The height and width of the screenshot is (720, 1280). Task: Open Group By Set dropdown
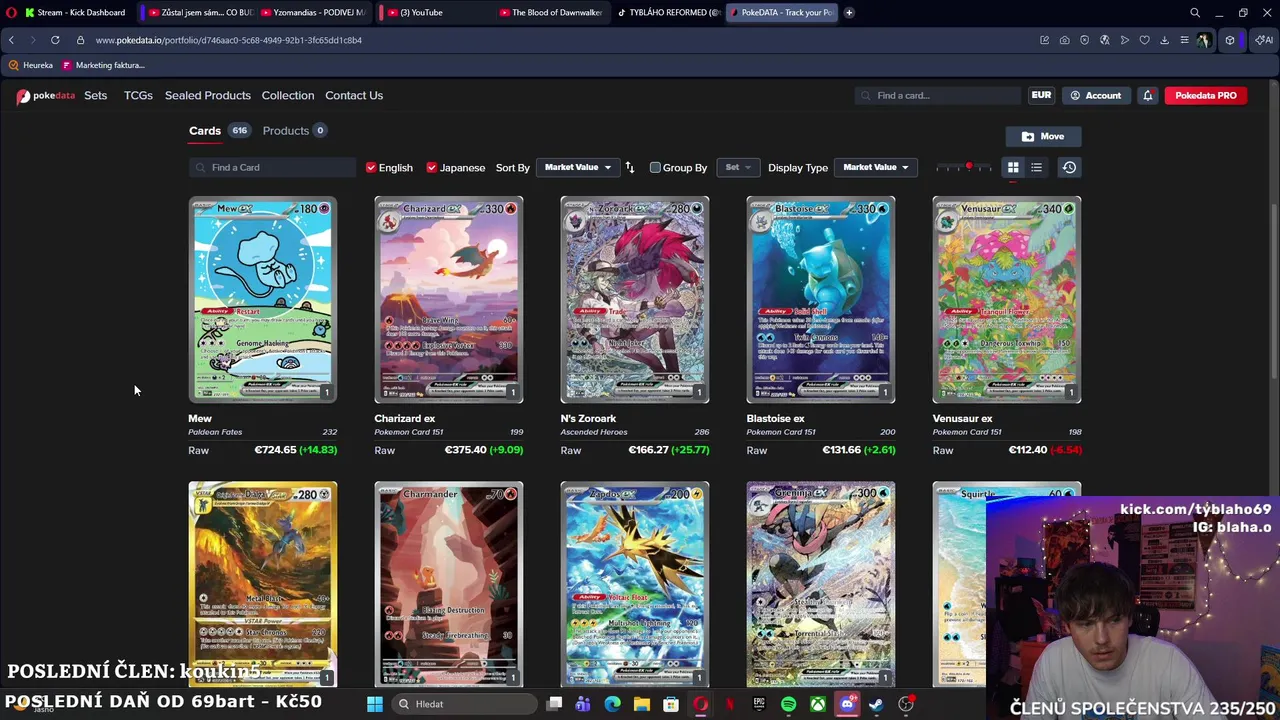(738, 168)
